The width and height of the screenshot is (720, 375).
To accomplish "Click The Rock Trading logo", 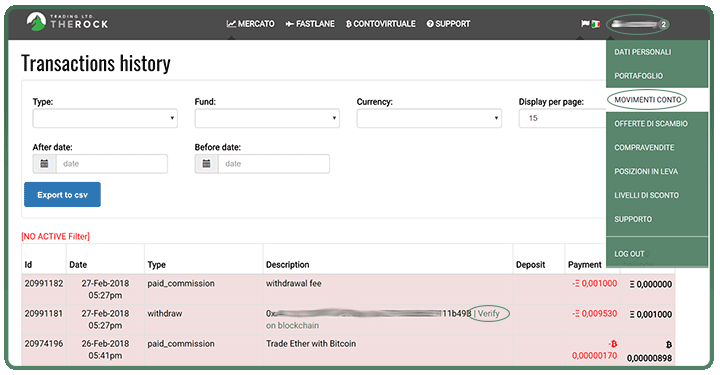I will click(67, 22).
